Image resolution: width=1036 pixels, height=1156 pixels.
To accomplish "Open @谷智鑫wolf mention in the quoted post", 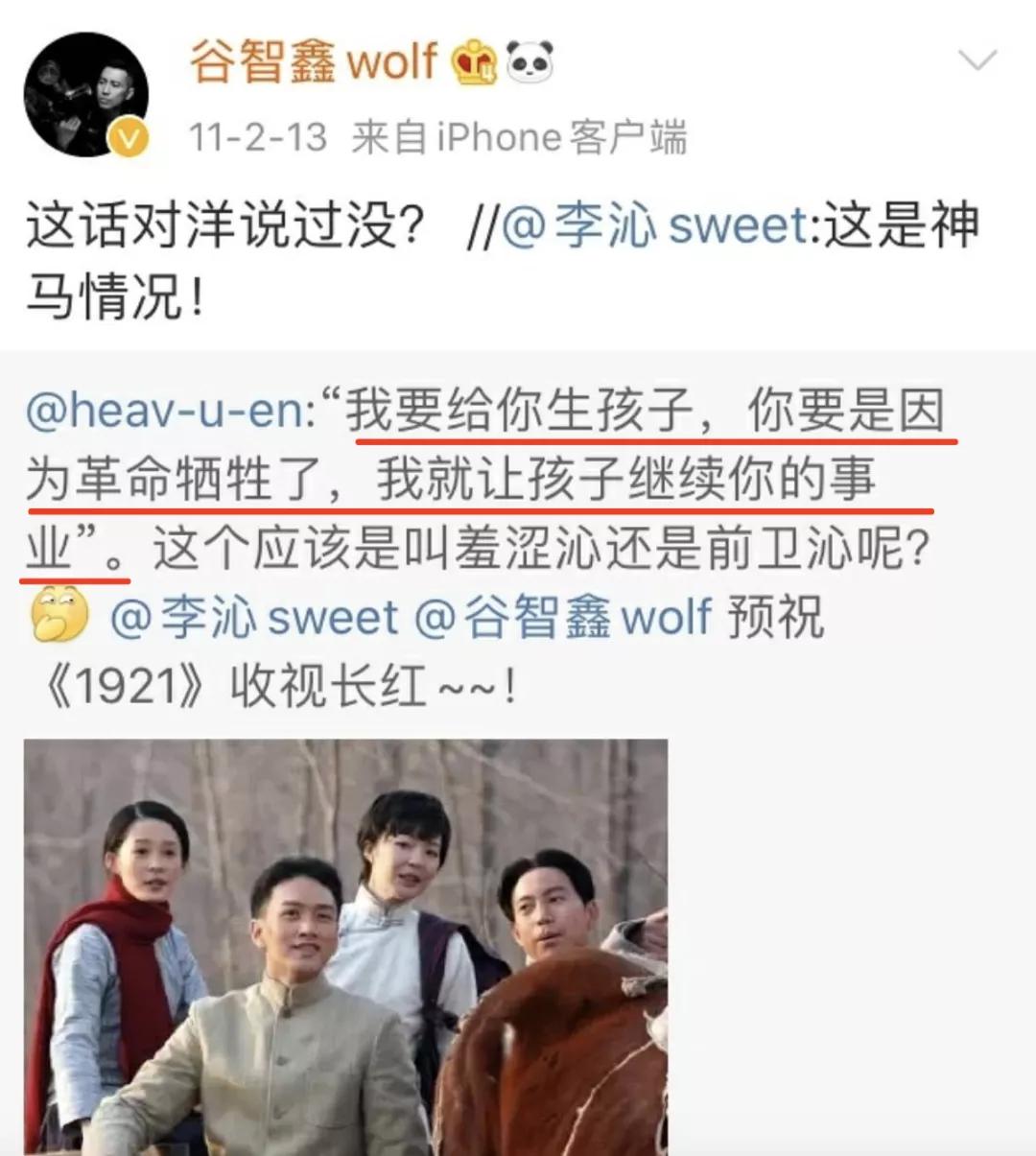I will (563, 617).
